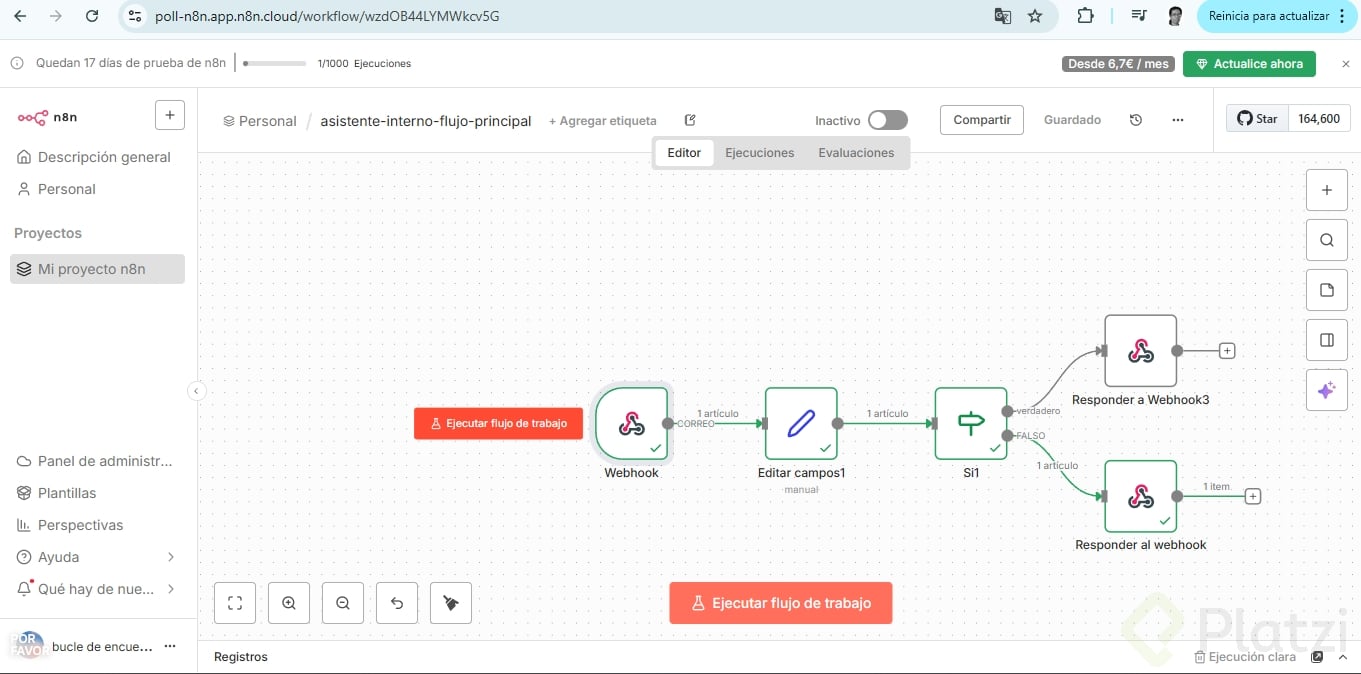1361x674 pixels.
Task: Select Mi proyecto n8n project
Action: 97,269
